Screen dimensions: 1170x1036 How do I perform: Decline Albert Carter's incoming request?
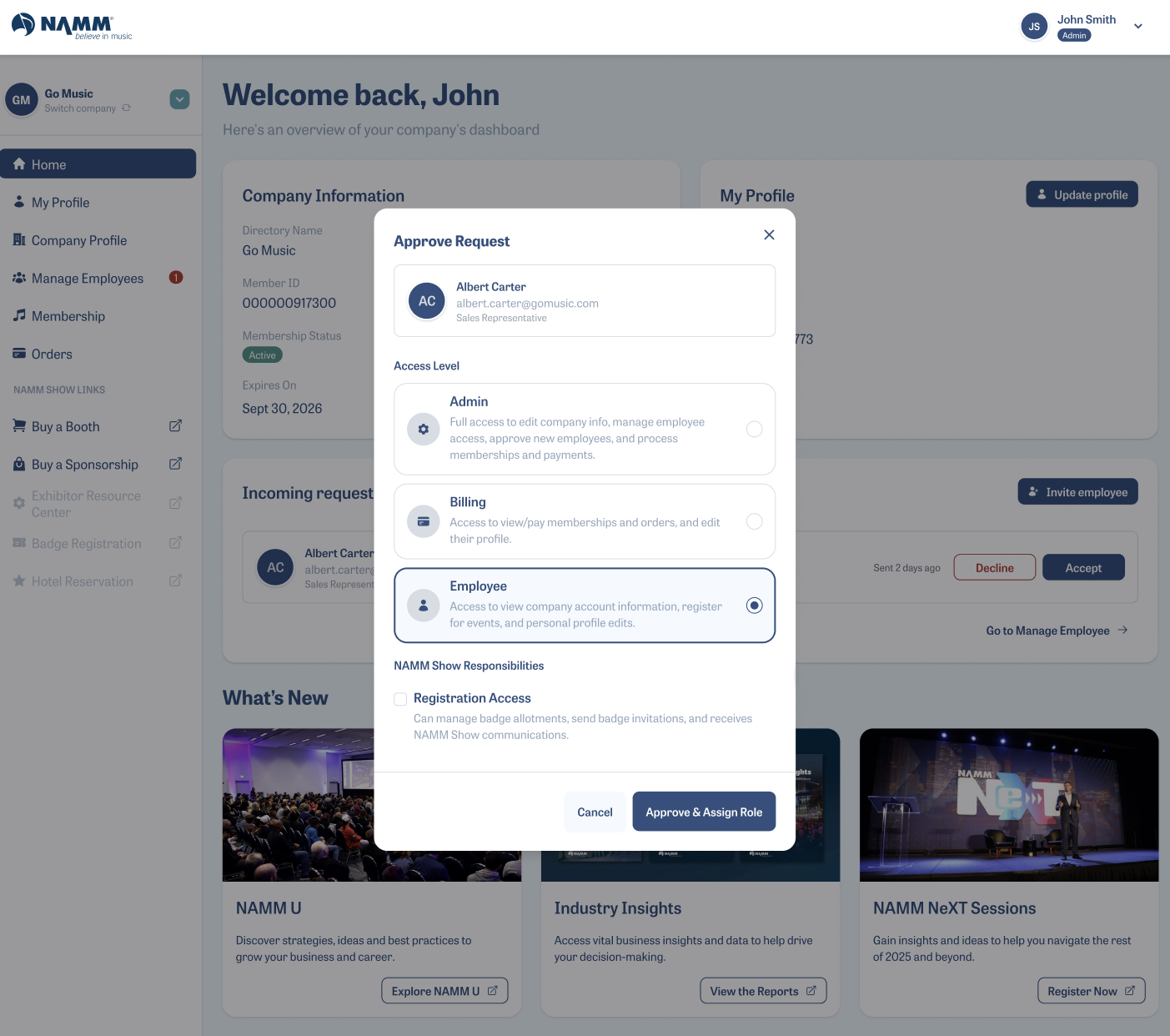click(995, 567)
